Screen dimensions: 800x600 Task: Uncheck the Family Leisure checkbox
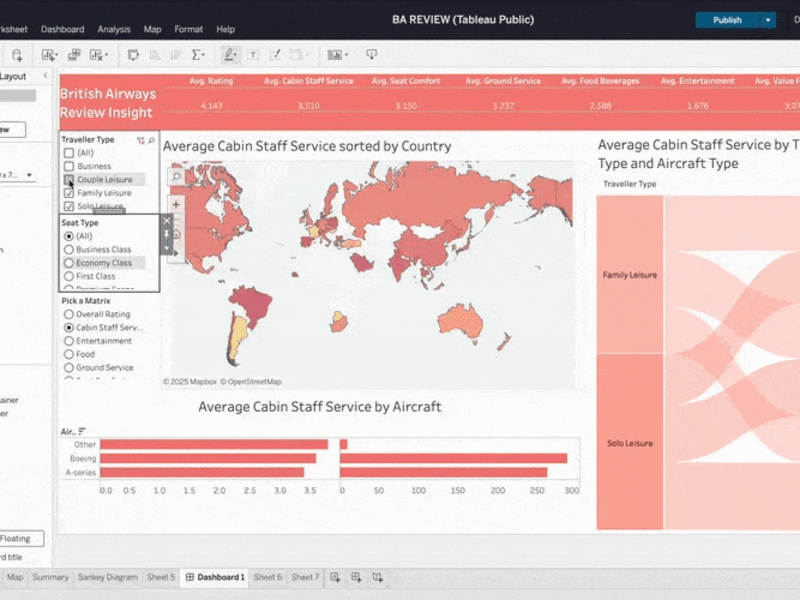click(x=69, y=193)
